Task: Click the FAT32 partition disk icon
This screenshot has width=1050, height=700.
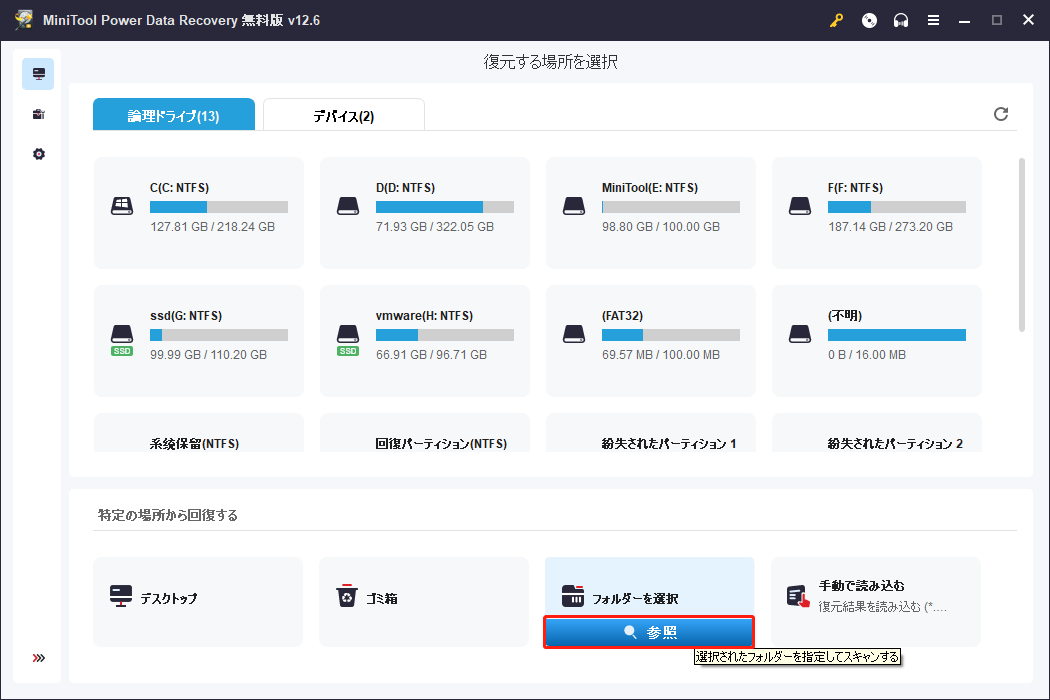Action: pos(574,334)
